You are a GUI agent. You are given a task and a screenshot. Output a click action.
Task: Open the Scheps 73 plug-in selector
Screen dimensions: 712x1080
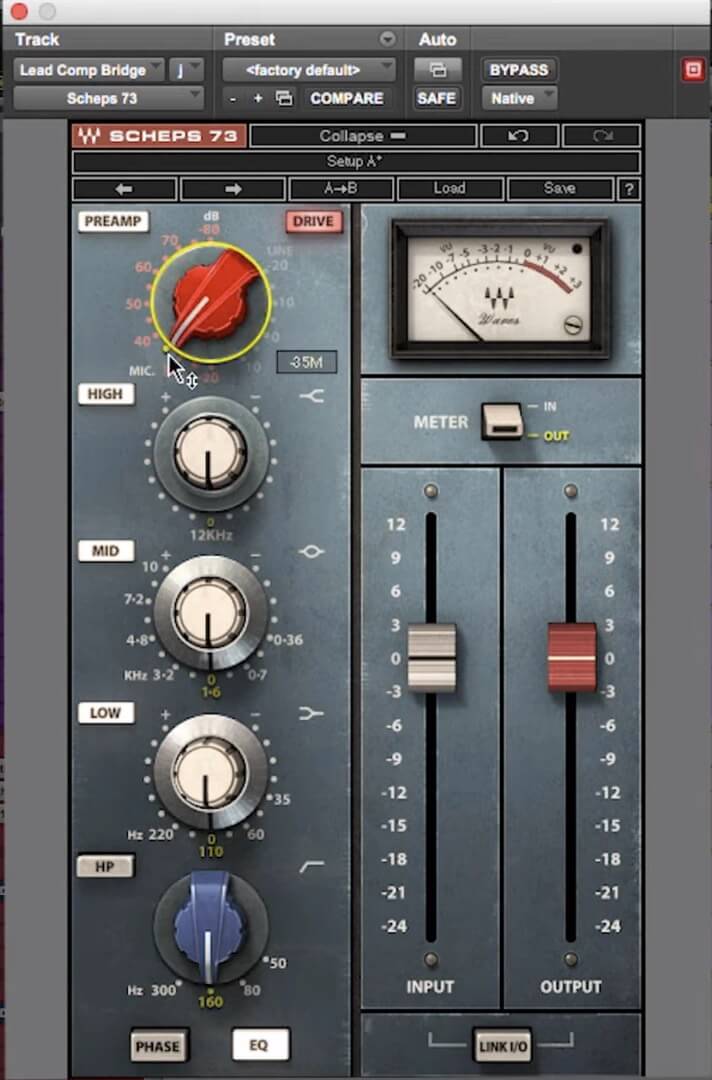coord(108,98)
